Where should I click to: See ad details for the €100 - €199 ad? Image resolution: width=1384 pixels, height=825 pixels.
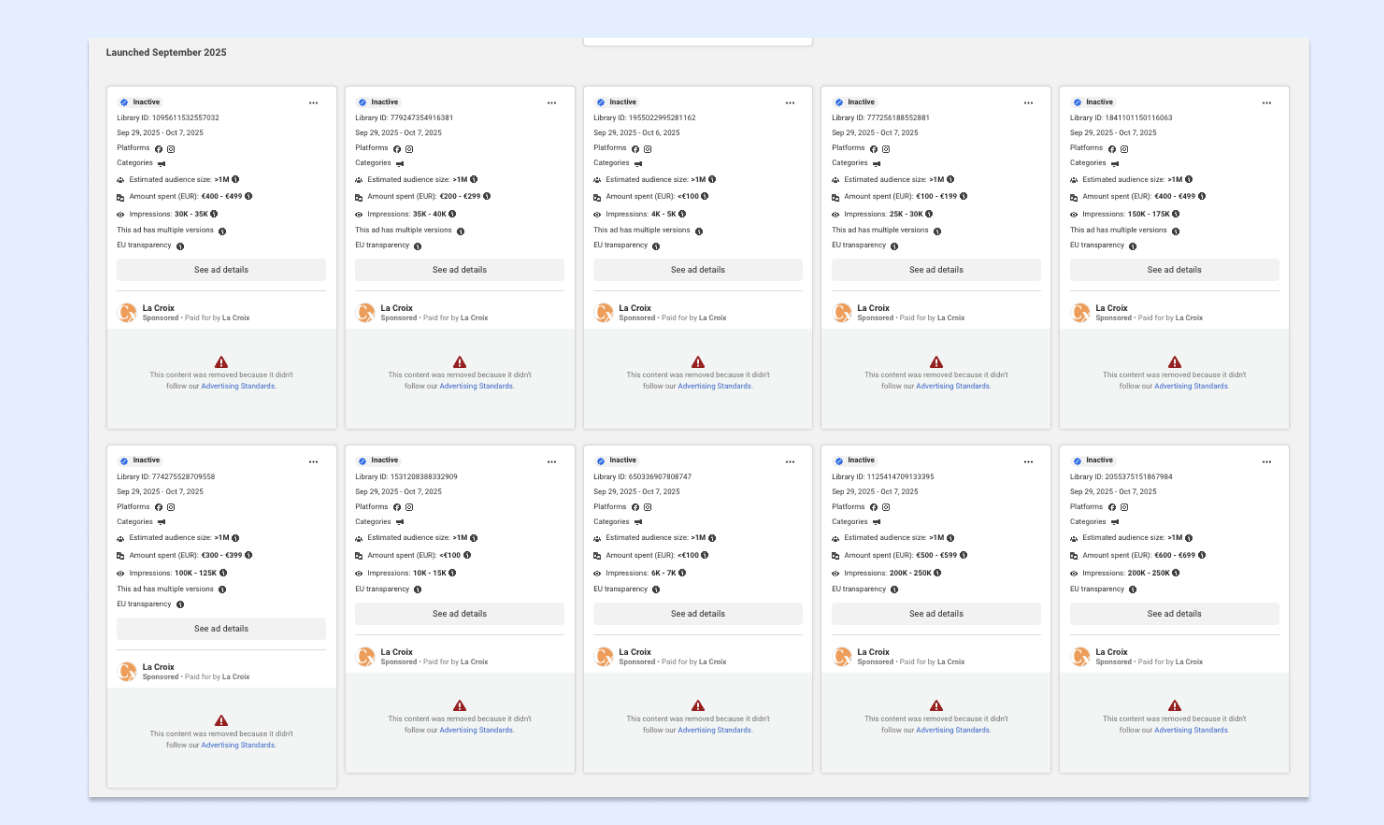click(936, 270)
